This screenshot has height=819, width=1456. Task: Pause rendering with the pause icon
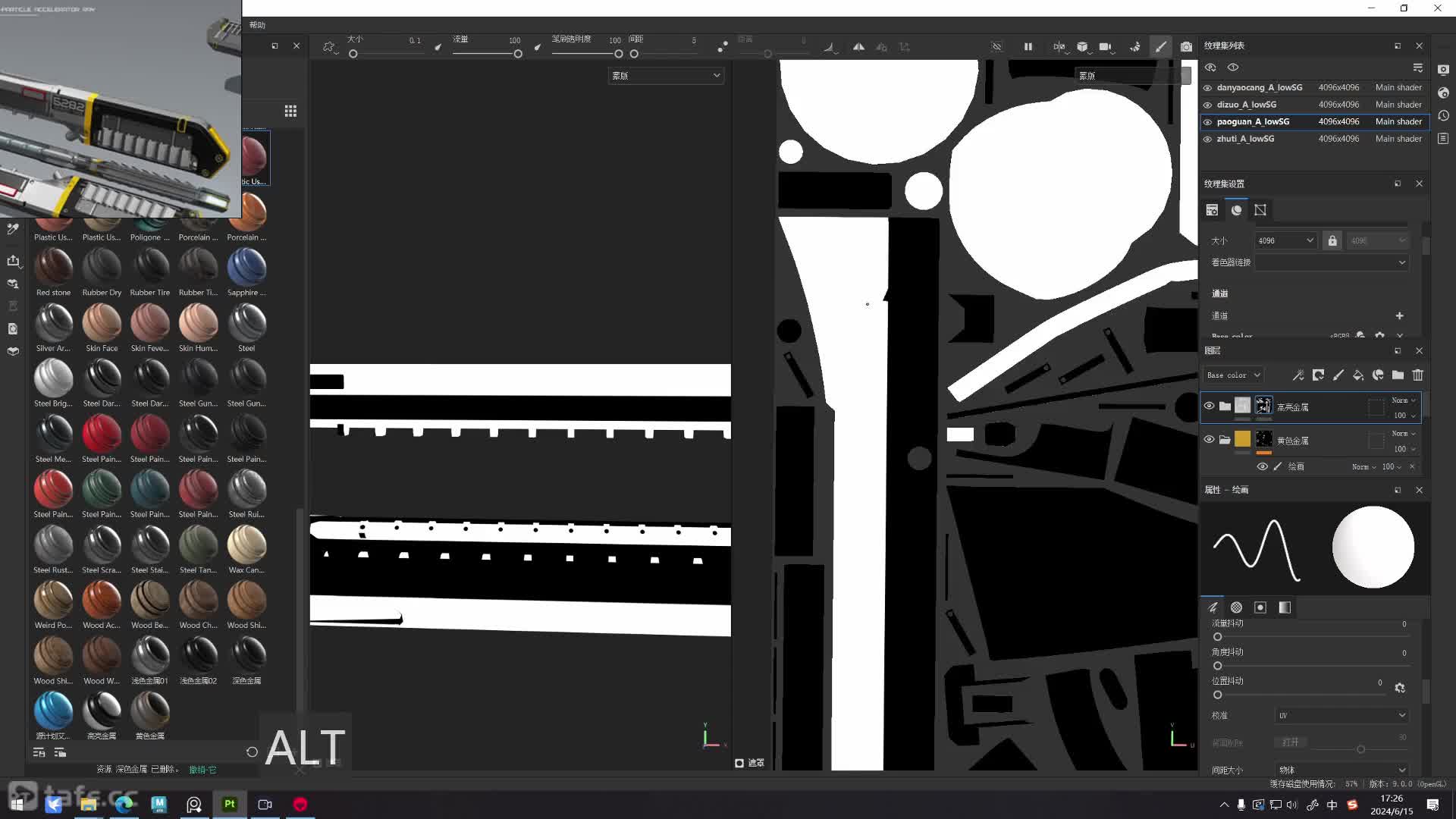(1028, 47)
